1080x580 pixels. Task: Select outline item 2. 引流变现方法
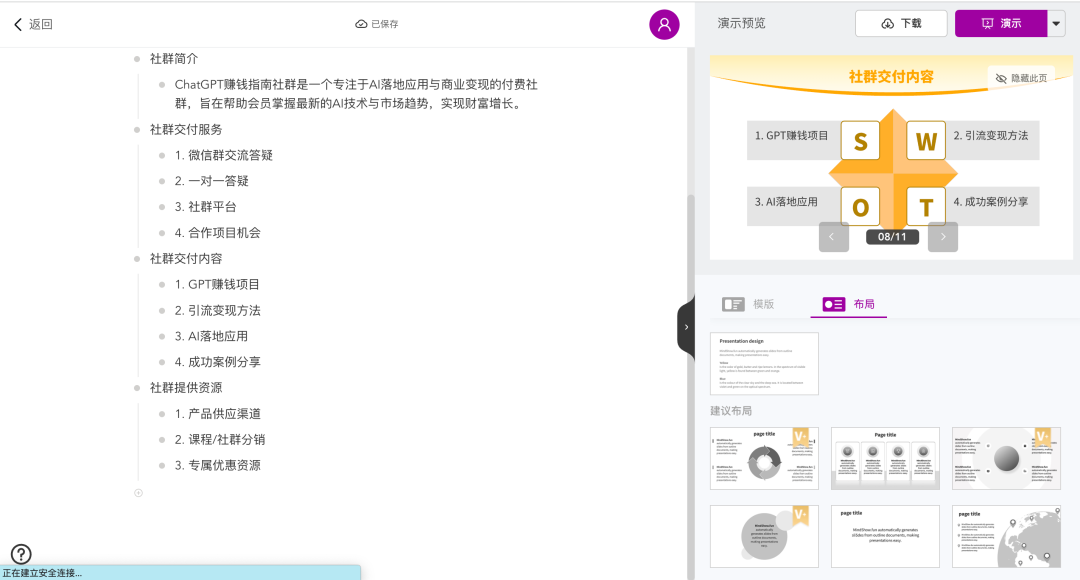point(218,311)
